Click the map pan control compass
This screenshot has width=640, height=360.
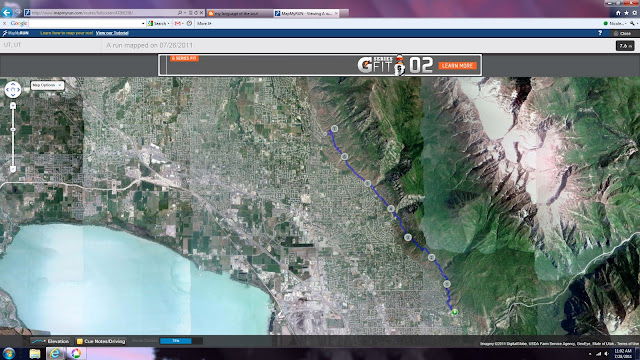[x=13, y=89]
